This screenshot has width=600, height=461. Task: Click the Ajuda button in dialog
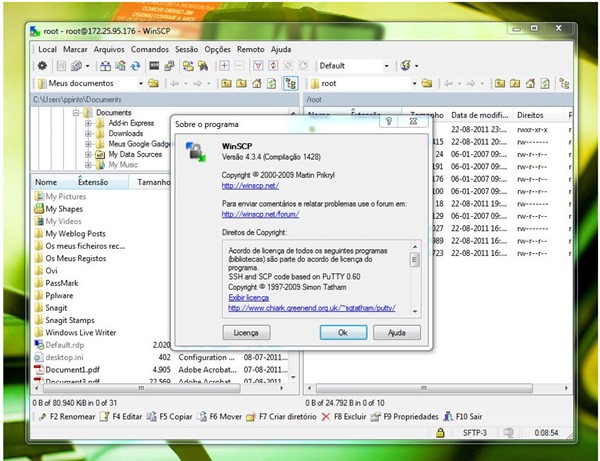397,332
